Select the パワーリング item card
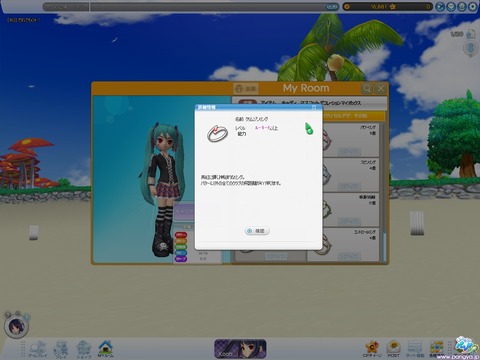The image size is (480, 360). (x=350, y=140)
